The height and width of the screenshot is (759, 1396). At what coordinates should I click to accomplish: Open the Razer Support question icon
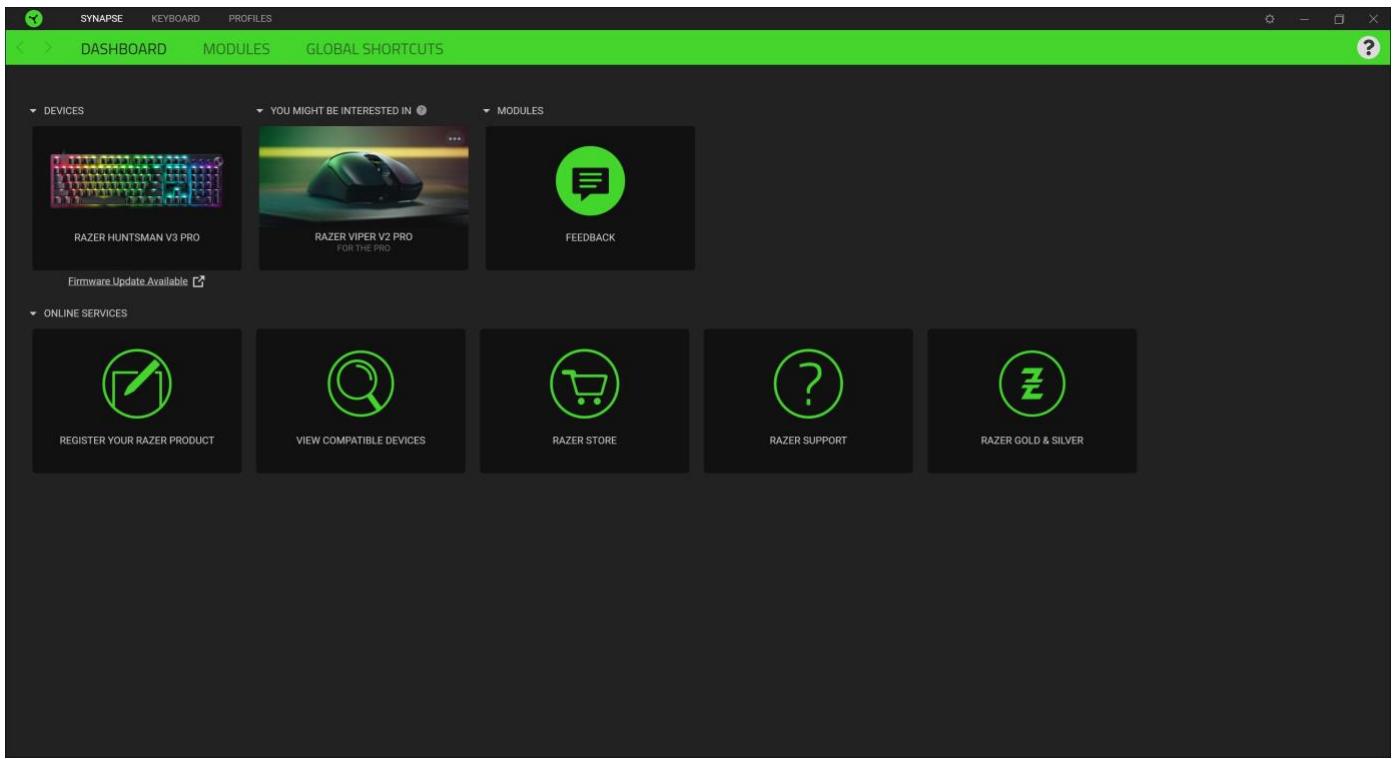click(x=808, y=386)
